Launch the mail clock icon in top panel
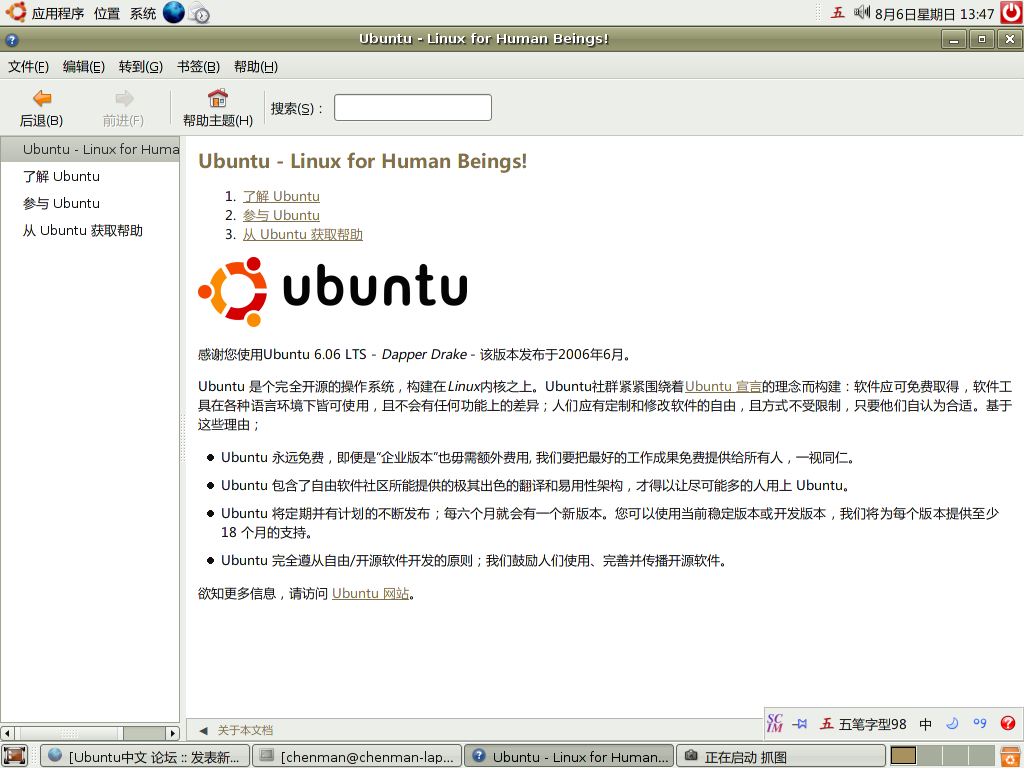The image size is (1024, 768). (x=199, y=13)
